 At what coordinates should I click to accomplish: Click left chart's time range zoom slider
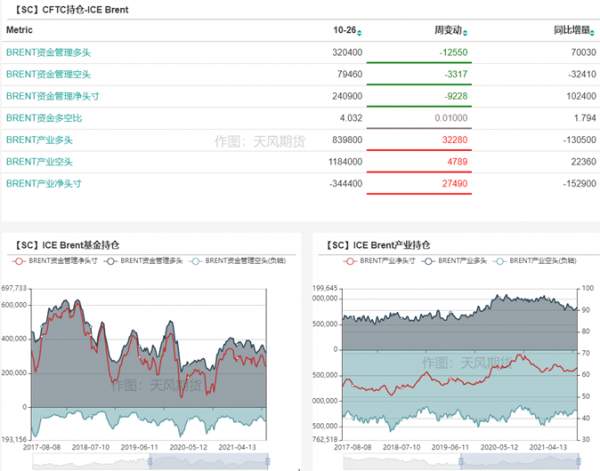point(208,460)
